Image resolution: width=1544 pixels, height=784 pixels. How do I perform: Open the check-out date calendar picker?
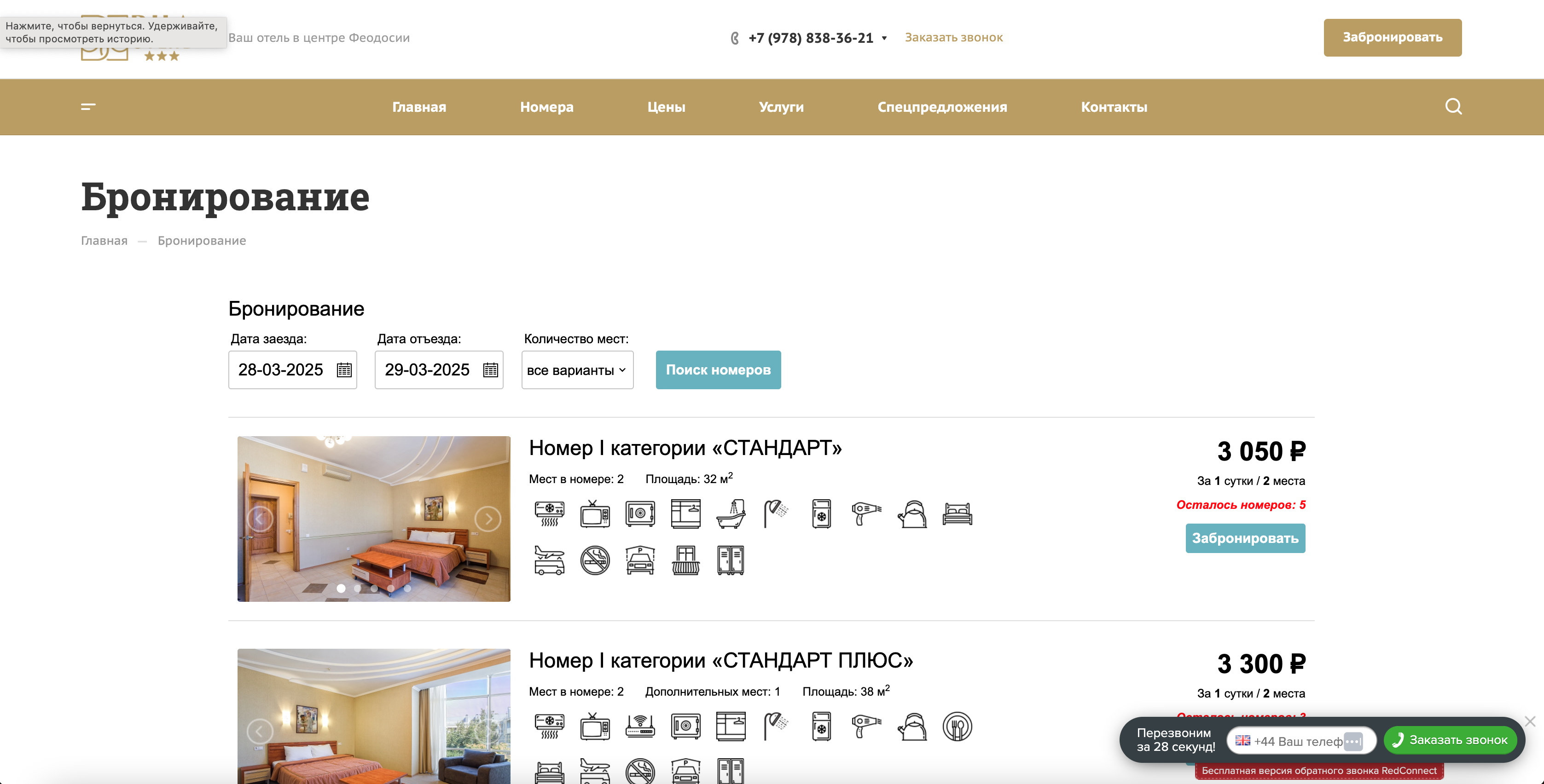(x=490, y=369)
